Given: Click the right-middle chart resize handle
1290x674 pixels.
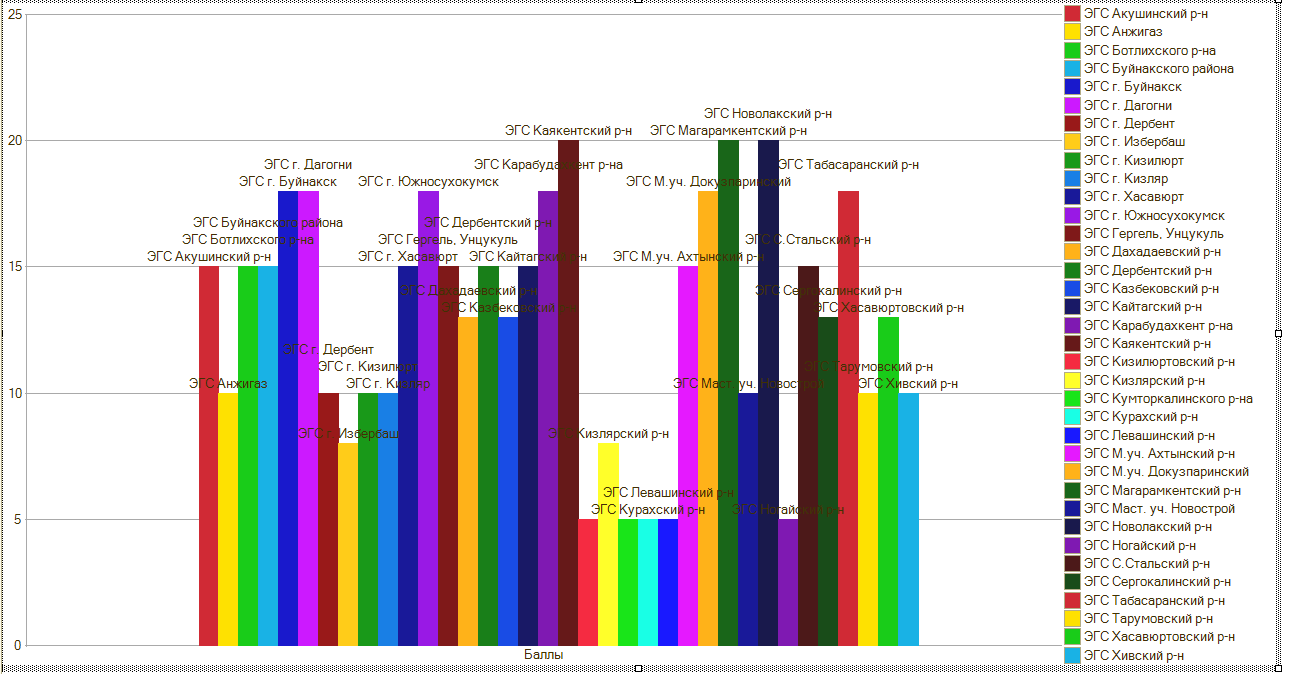Looking at the screenshot, I should coord(1278,333).
